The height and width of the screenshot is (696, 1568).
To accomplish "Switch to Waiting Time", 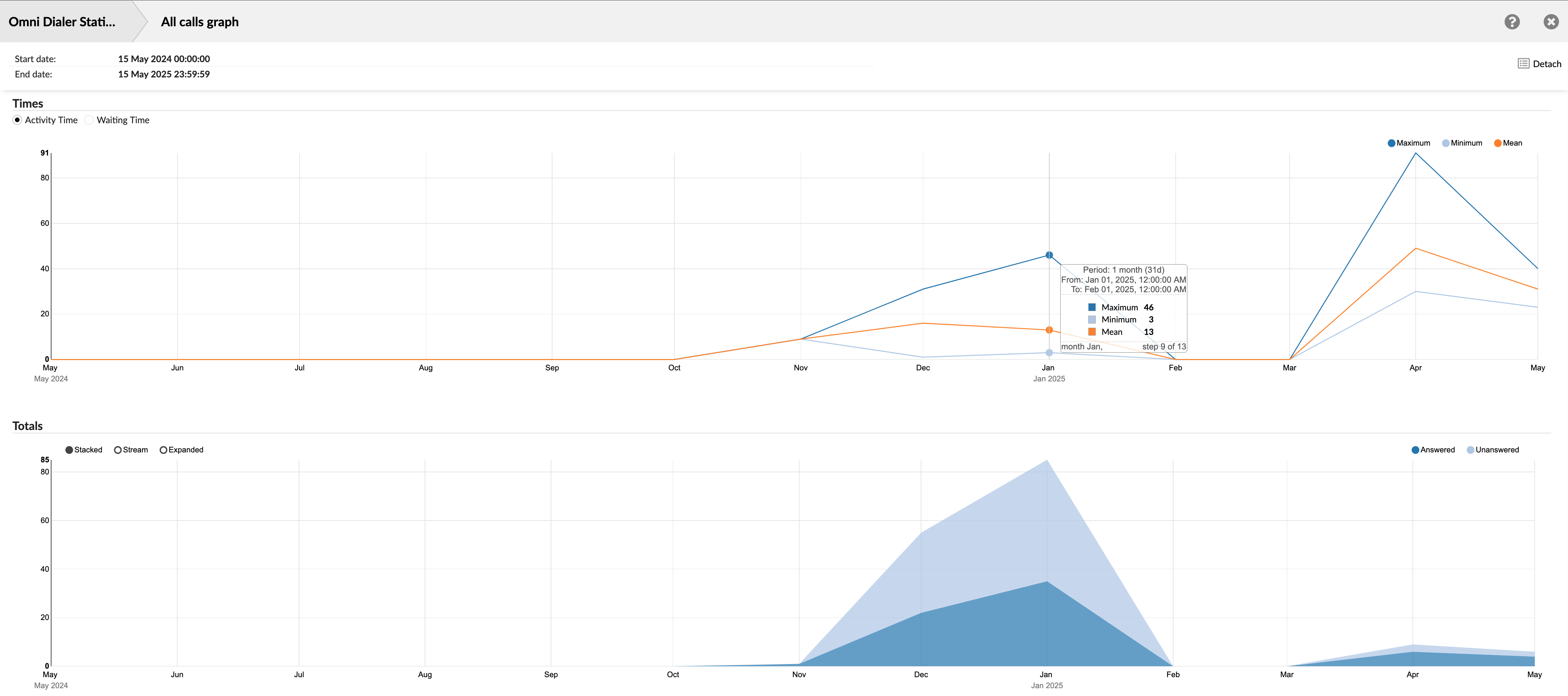I will [89, 120].
